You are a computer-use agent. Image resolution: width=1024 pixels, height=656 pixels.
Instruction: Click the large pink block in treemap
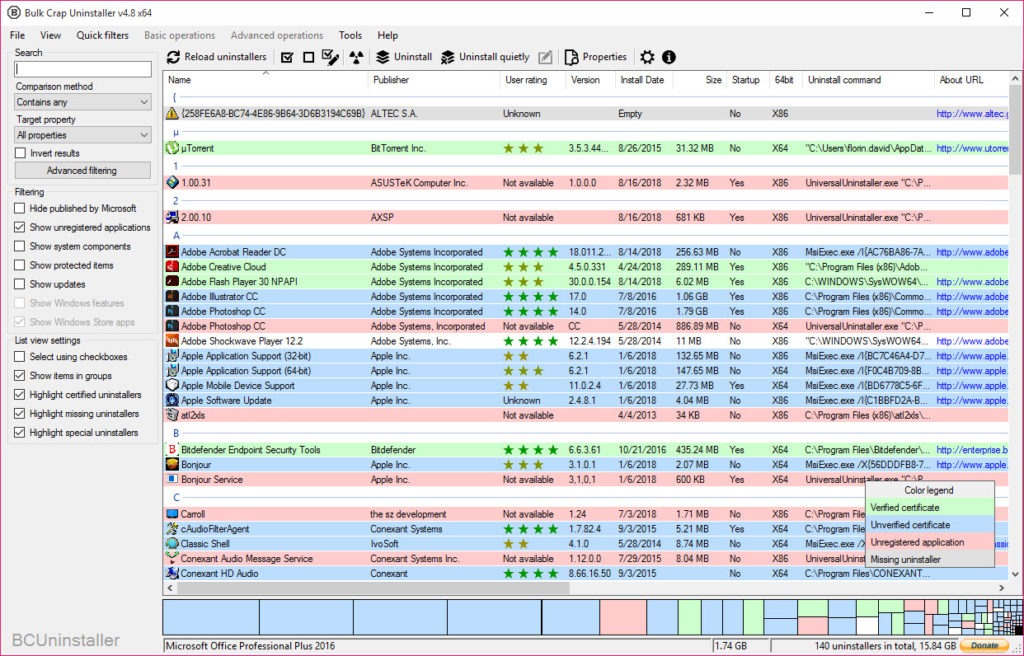pyautogui.click(x=623, y=618)
